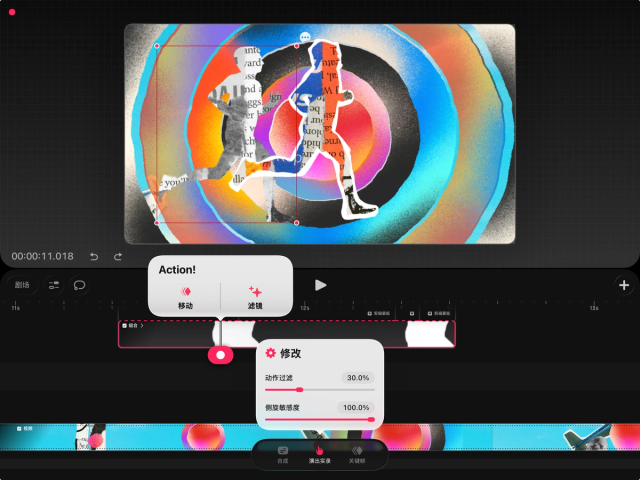Click the 11s mark on timeline ruler
This screenshot has height=480, width=640.
pyautogui.click(x=16, y=307)
